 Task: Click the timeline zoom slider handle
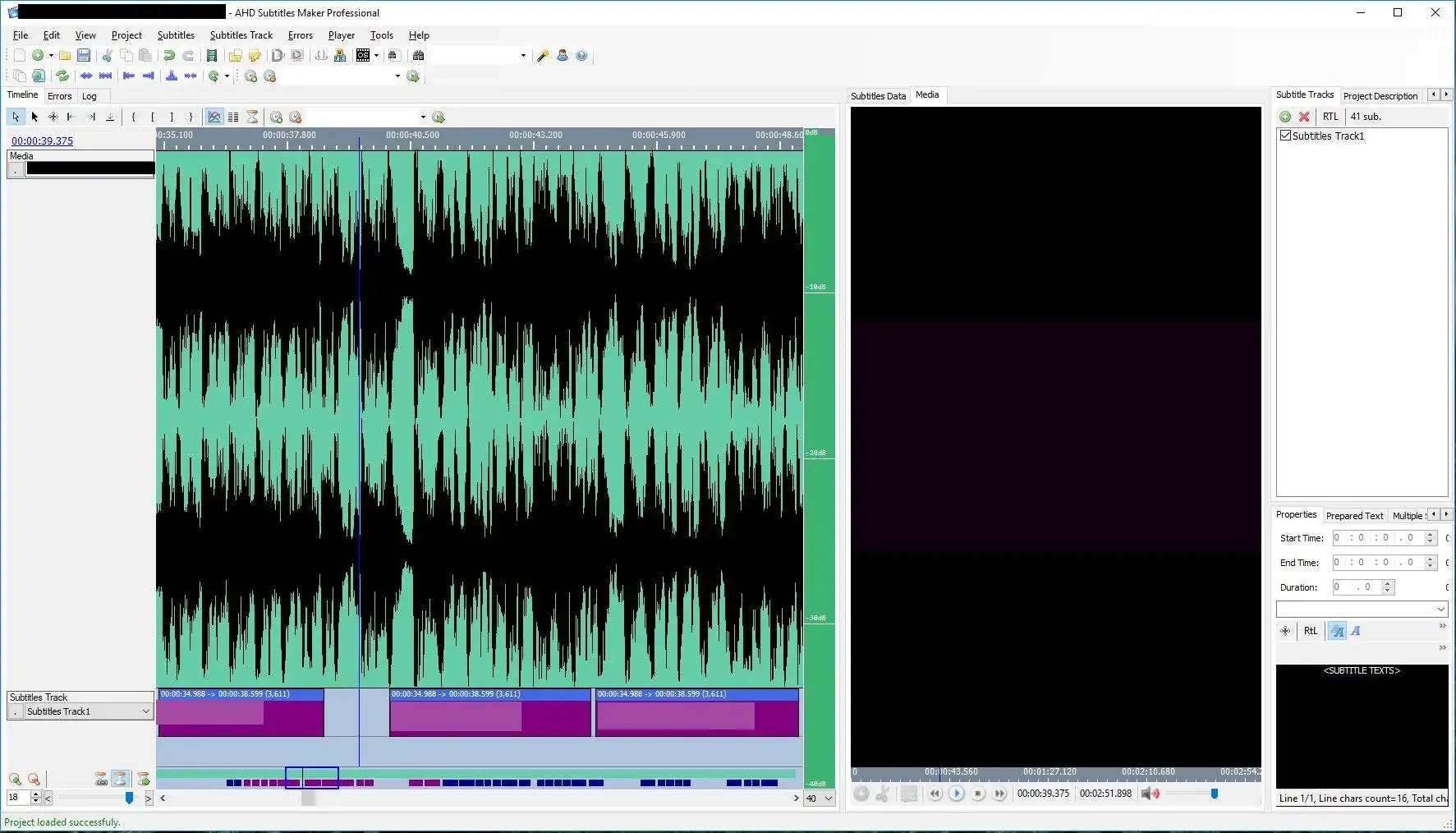[129, 798]
